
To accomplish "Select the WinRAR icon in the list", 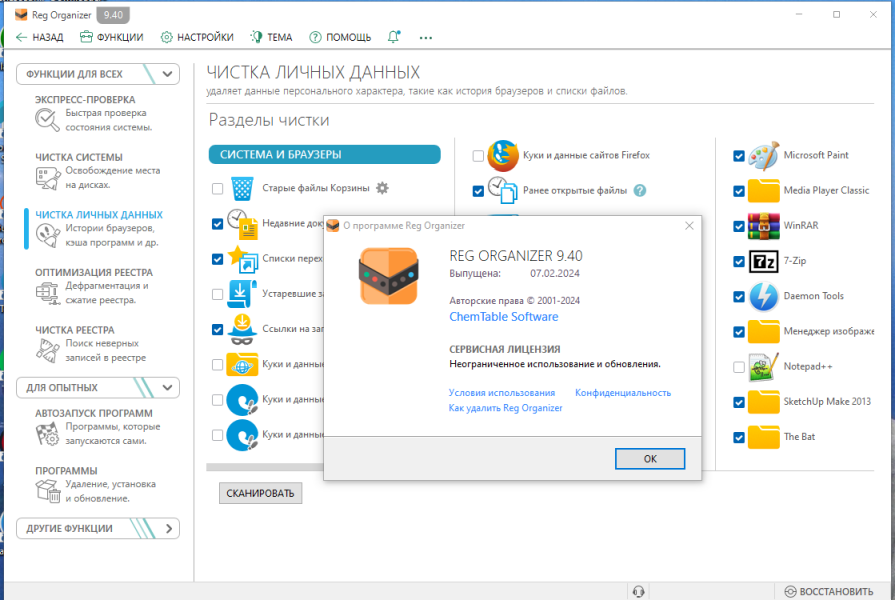I will pos(763,226).
